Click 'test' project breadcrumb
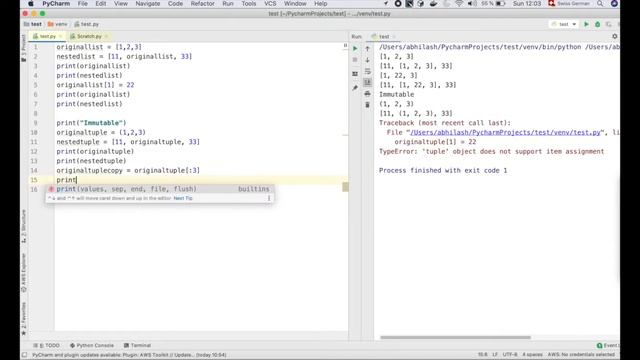This screenshot has width=640, height=360. click(x=33, y=24)
